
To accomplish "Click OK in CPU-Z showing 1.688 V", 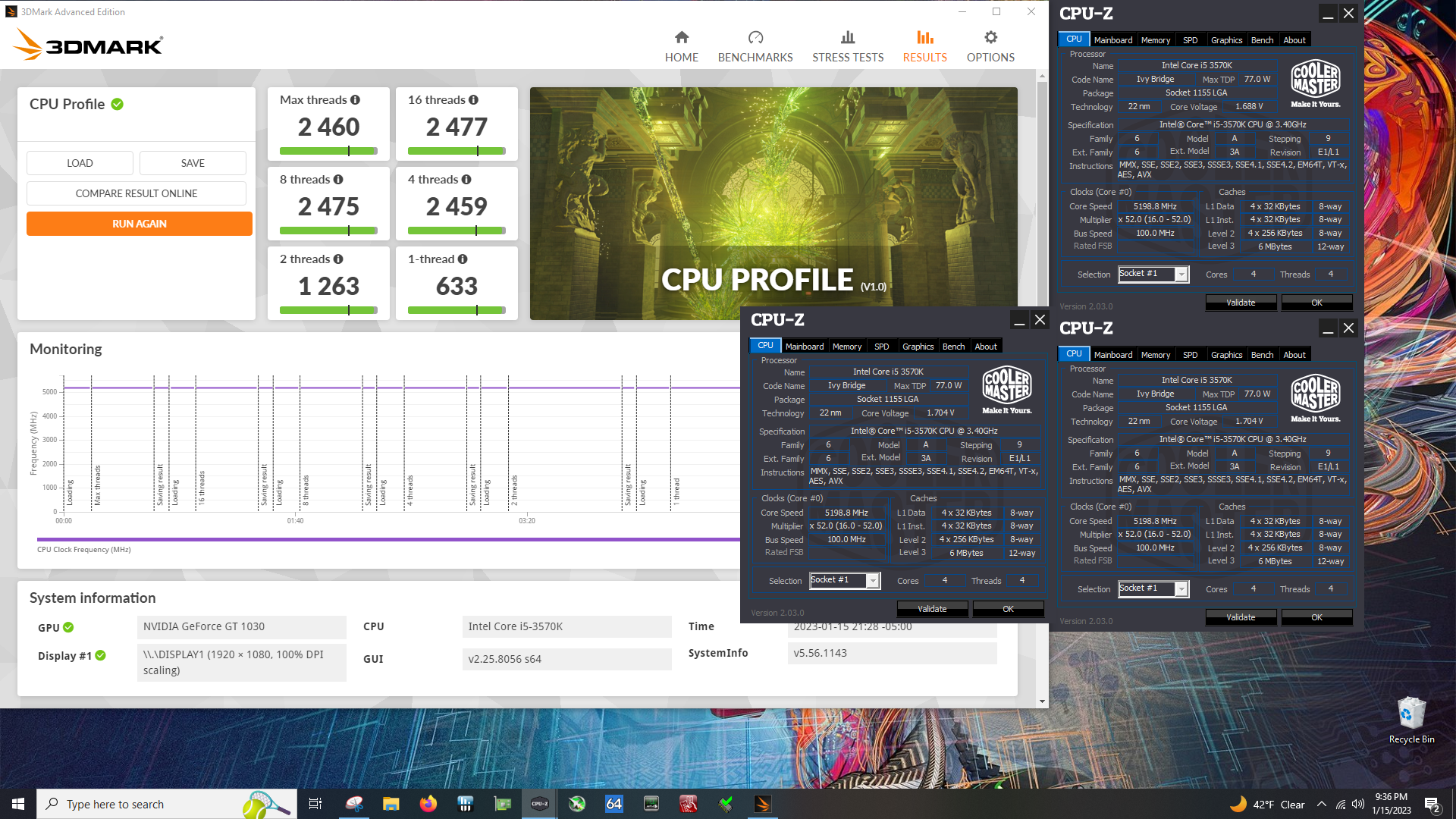I will point(1316,303).
